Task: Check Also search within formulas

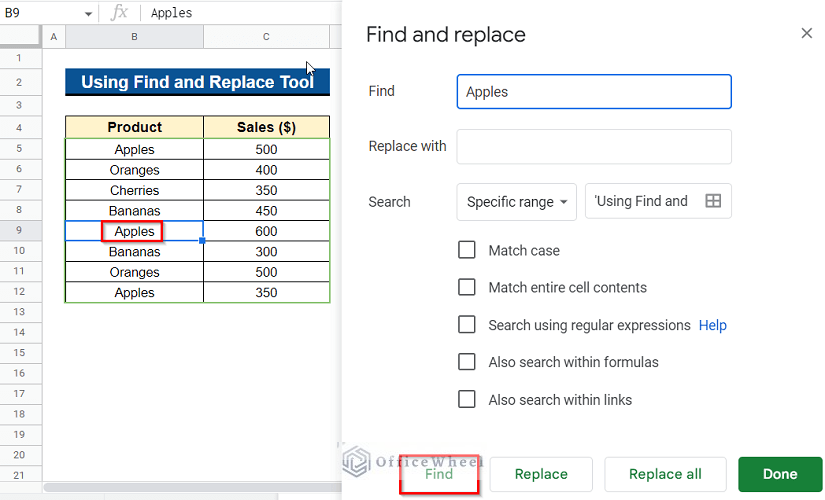Action: (x=467, y=362)
